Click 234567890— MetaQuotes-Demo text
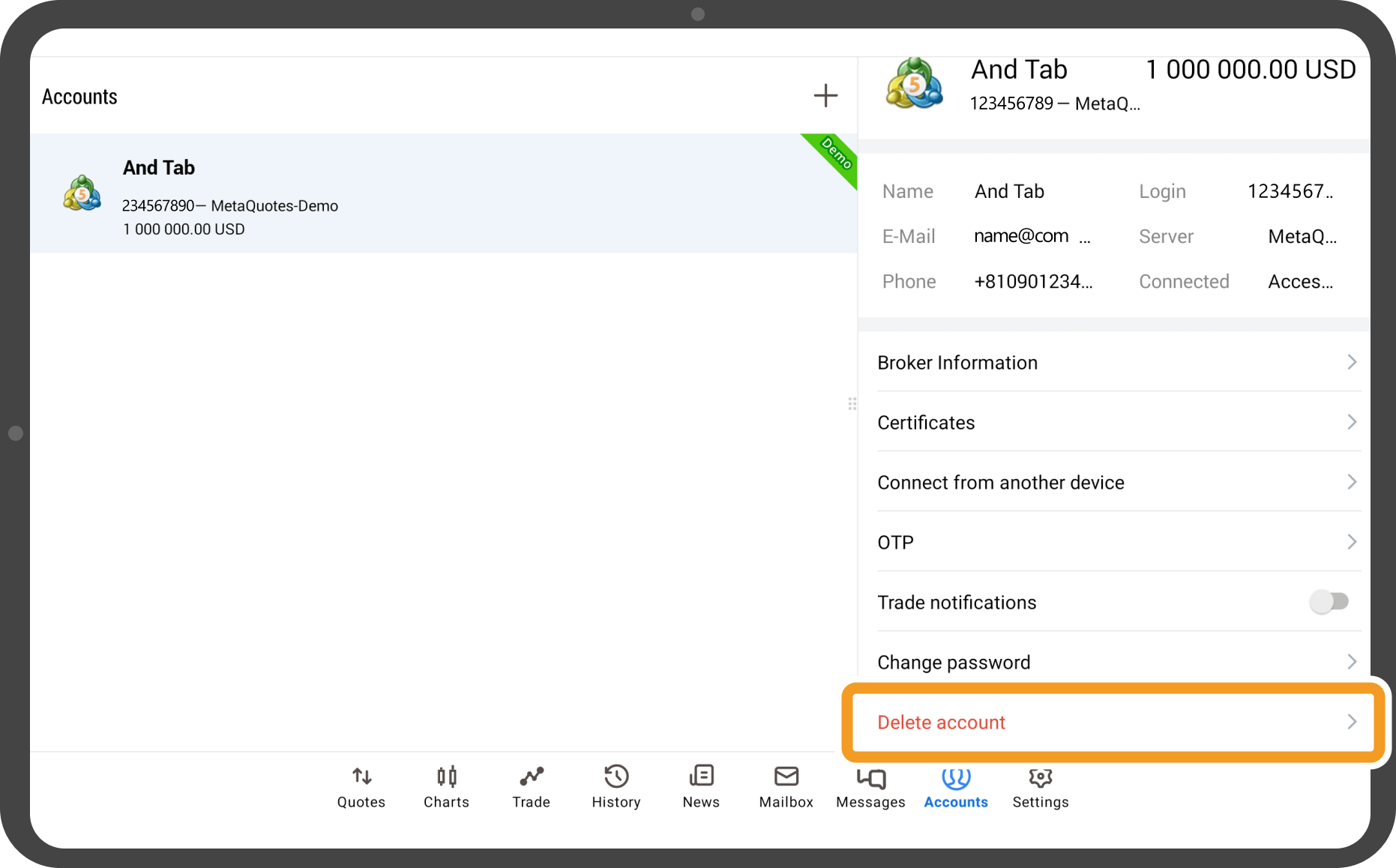Screen dimensions: 1396x868 (230, 206)
